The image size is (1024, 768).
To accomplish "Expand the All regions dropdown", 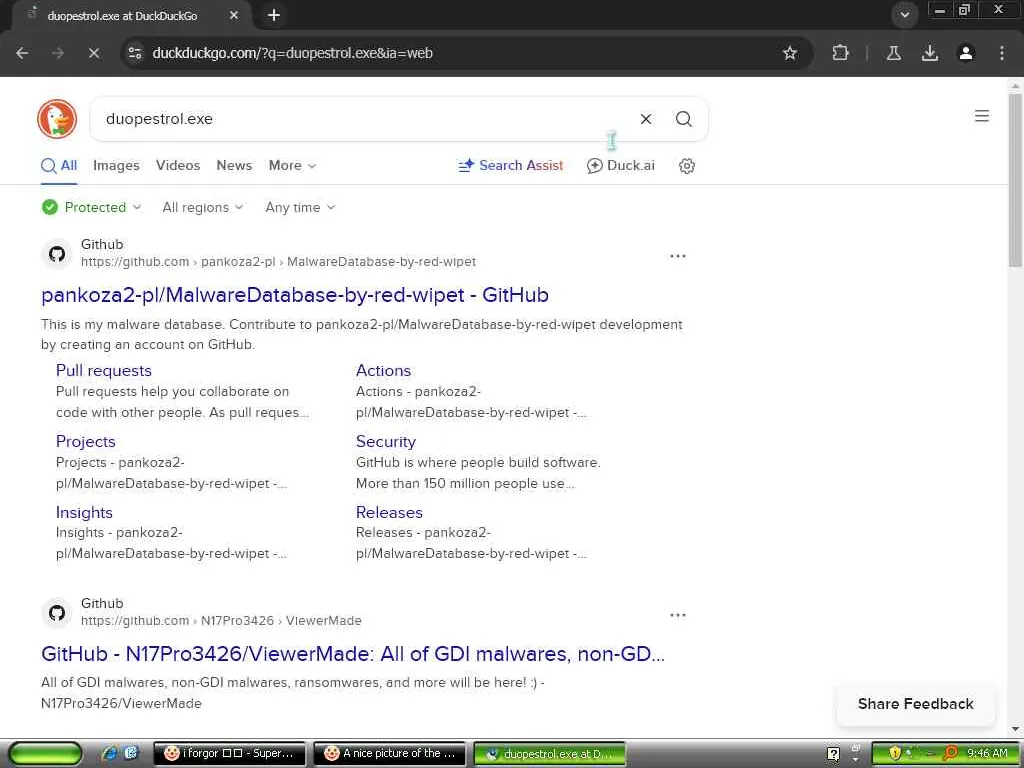I will [203, 207].
